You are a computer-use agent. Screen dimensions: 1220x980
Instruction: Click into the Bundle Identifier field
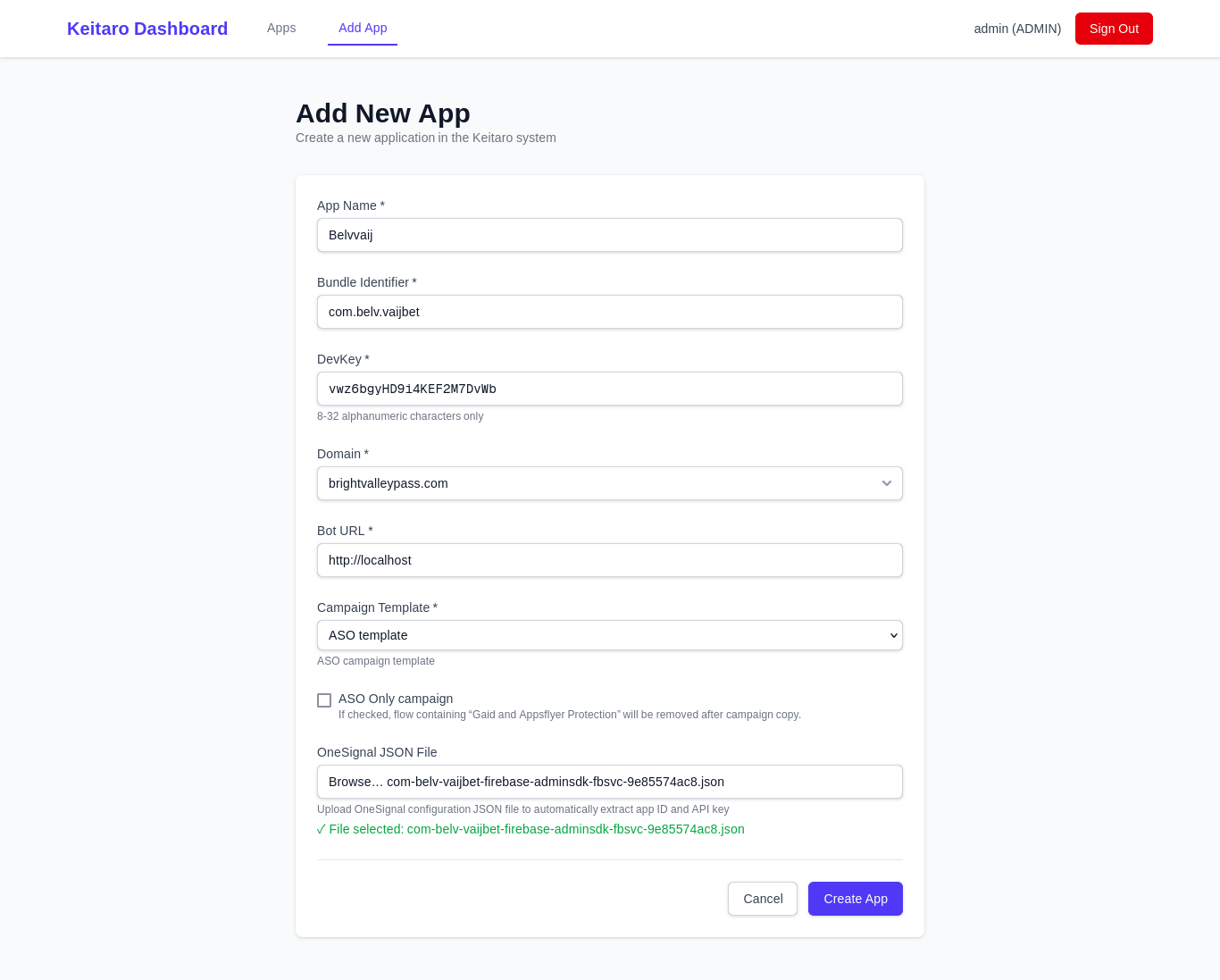(x=609, y=312)
